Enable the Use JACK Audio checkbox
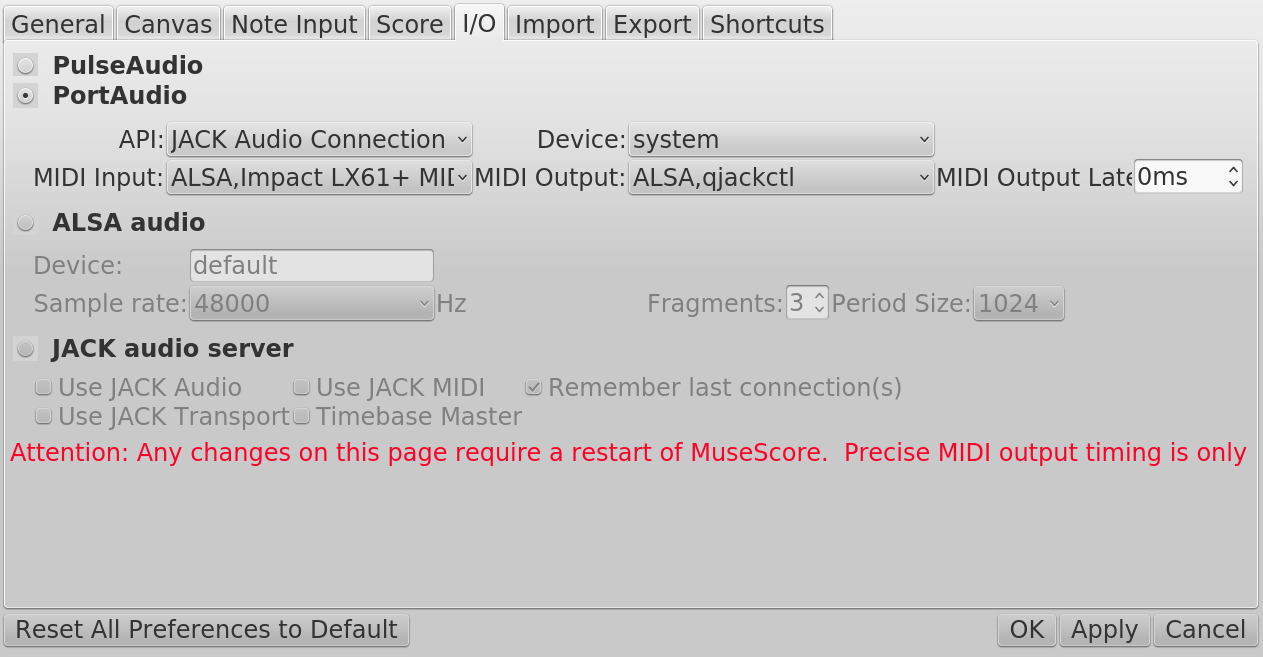This screenshot has height=657, width=1263. (x=43, y=387)
